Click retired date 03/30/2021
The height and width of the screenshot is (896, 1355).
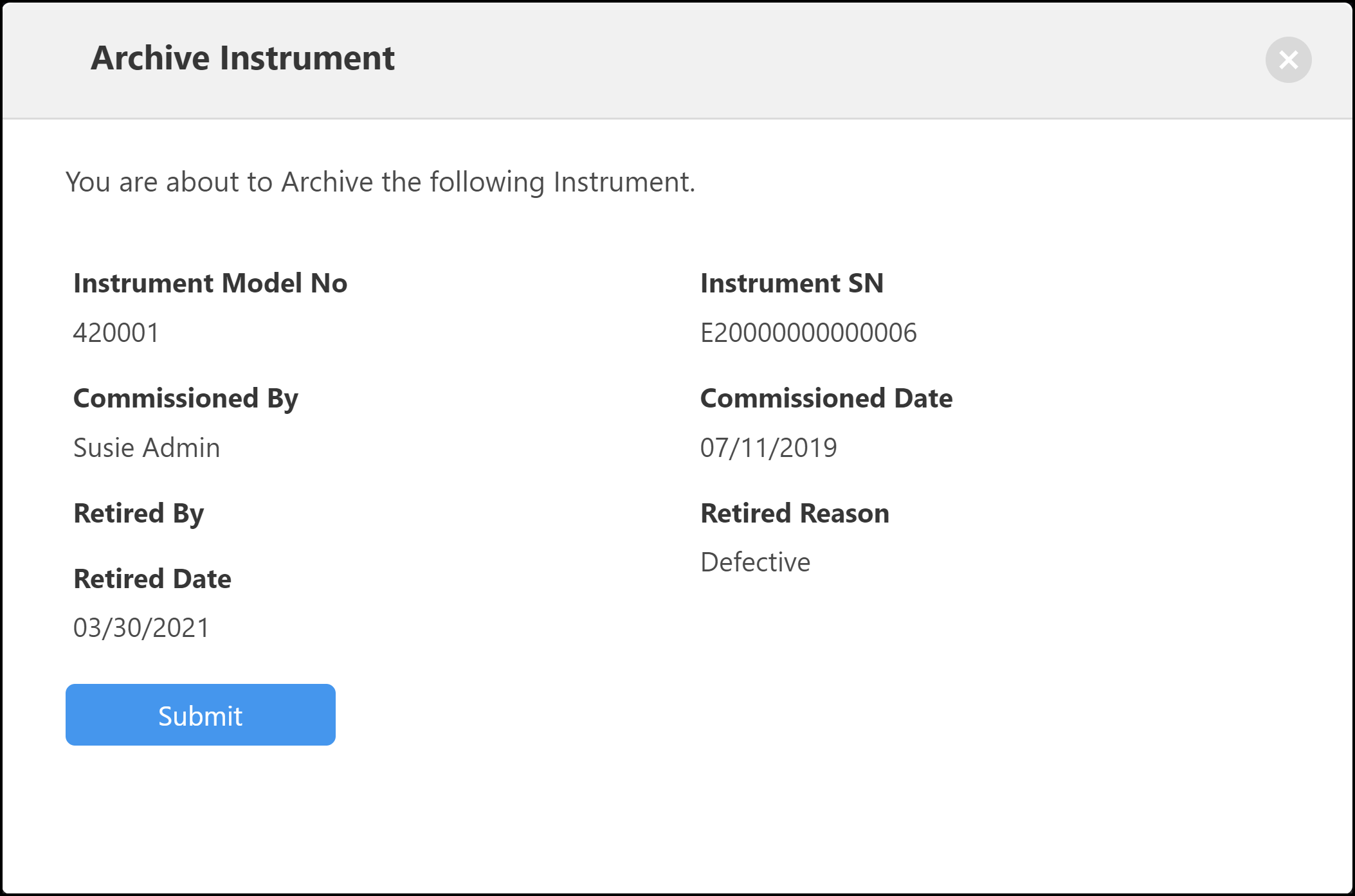click(x=141, y=628)
